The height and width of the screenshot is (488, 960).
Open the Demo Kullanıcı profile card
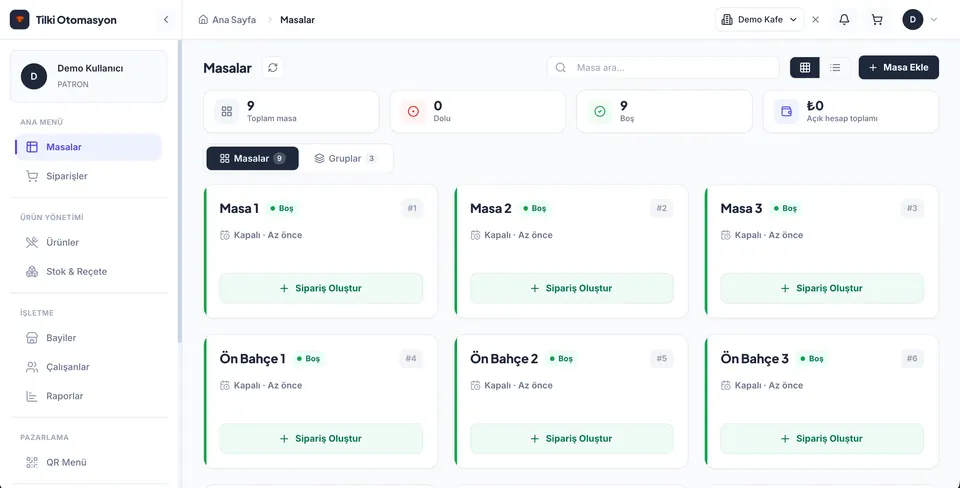pyautogui.click(x=89, y=76)
